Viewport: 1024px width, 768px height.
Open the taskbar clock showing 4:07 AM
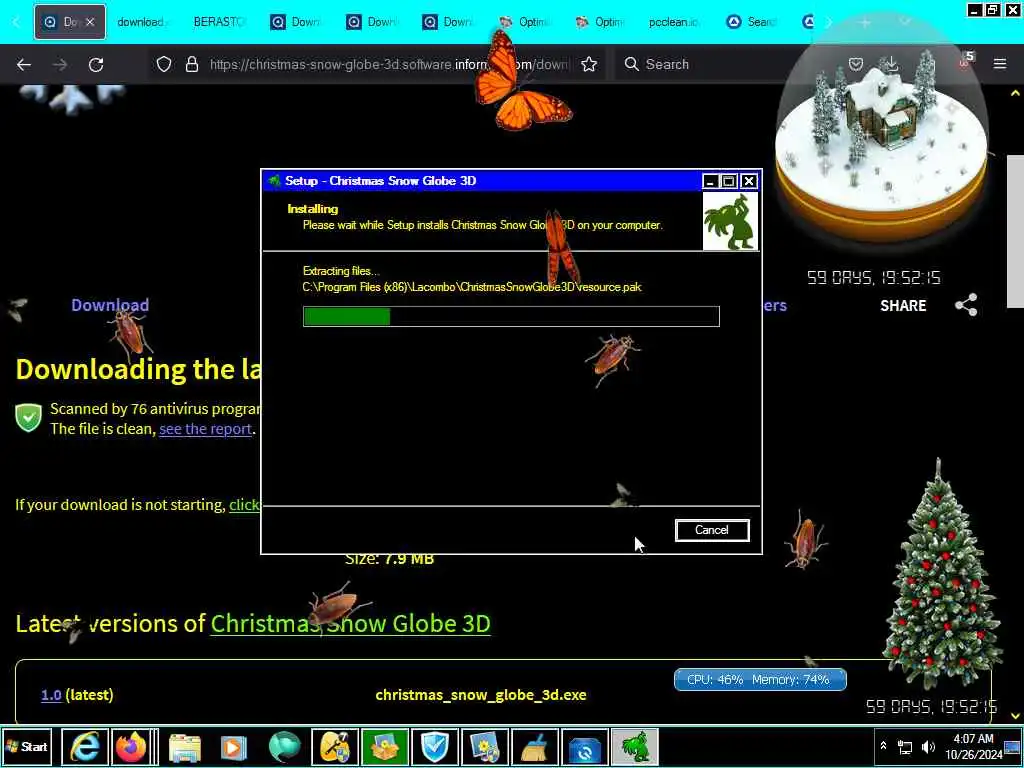(973, 746)
